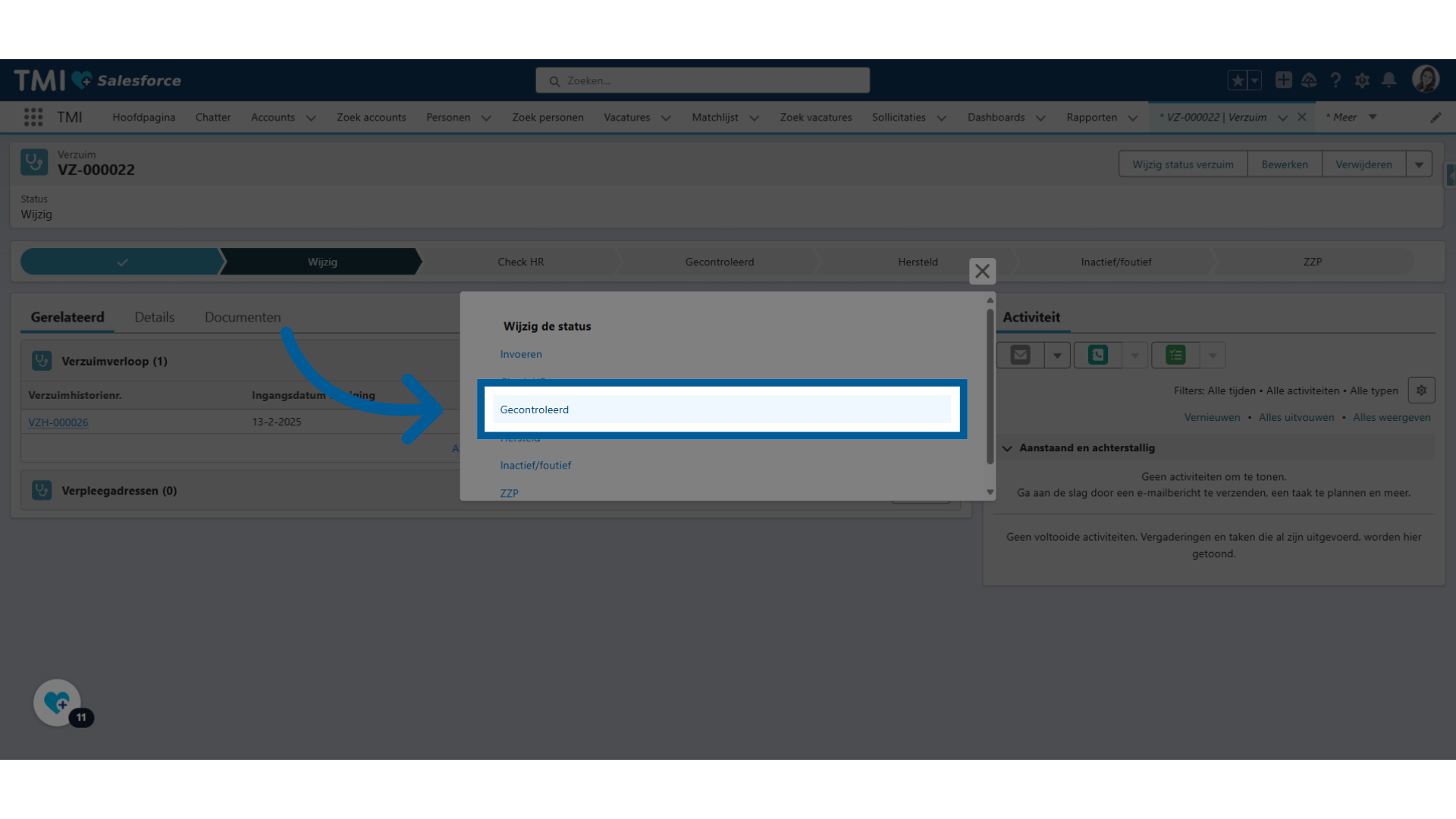This screenshot has width=1456, height=819.
Task: Click ZZP status option
Action: tap(509, 491)
